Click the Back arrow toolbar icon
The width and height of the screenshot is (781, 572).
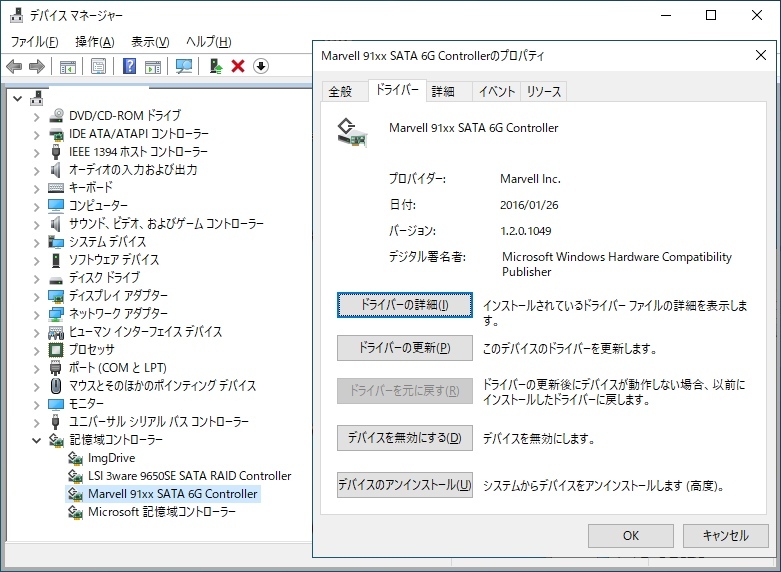point(14,66)
